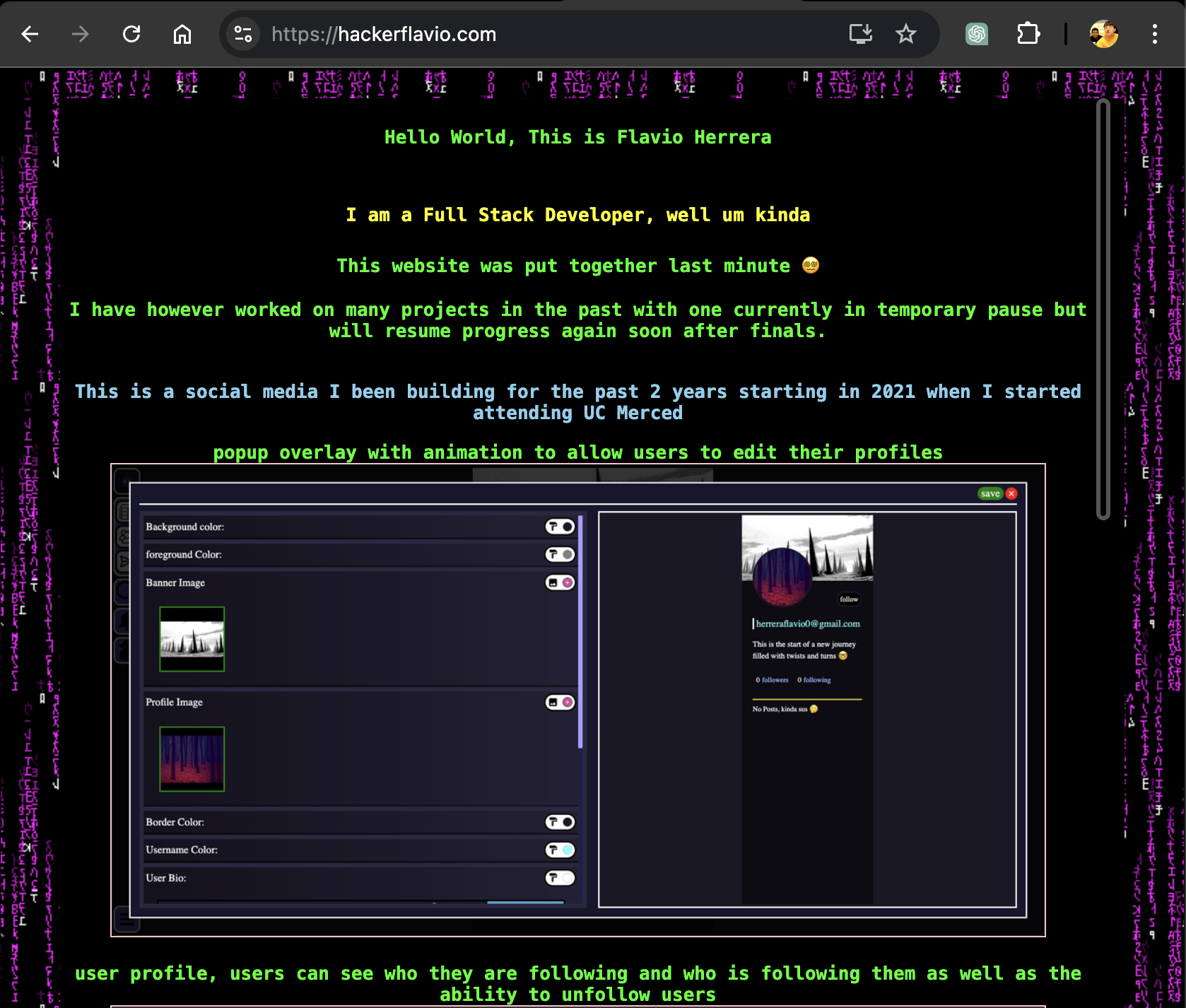Click the follow button on profile preview
This screenshot has width=1186, height=1008.
tap(849, 599)
